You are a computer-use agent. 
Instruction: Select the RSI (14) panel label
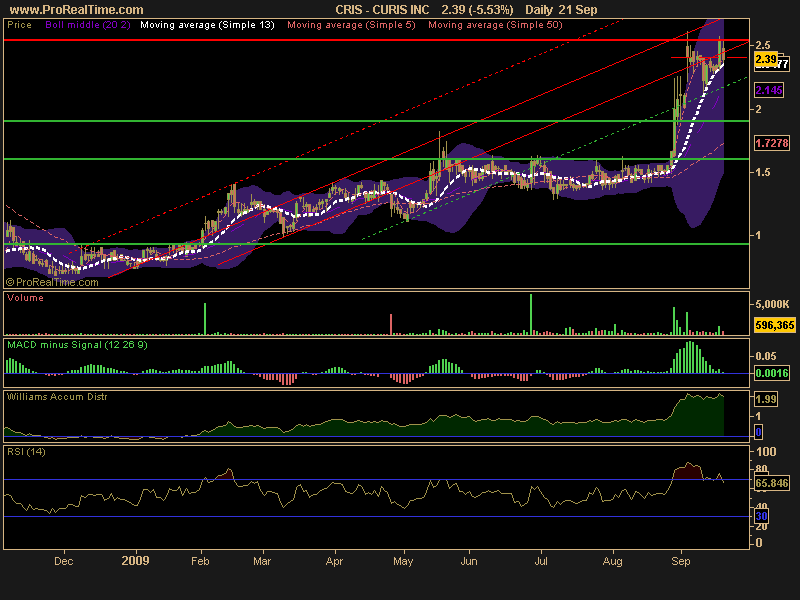(x=26, y=452)
